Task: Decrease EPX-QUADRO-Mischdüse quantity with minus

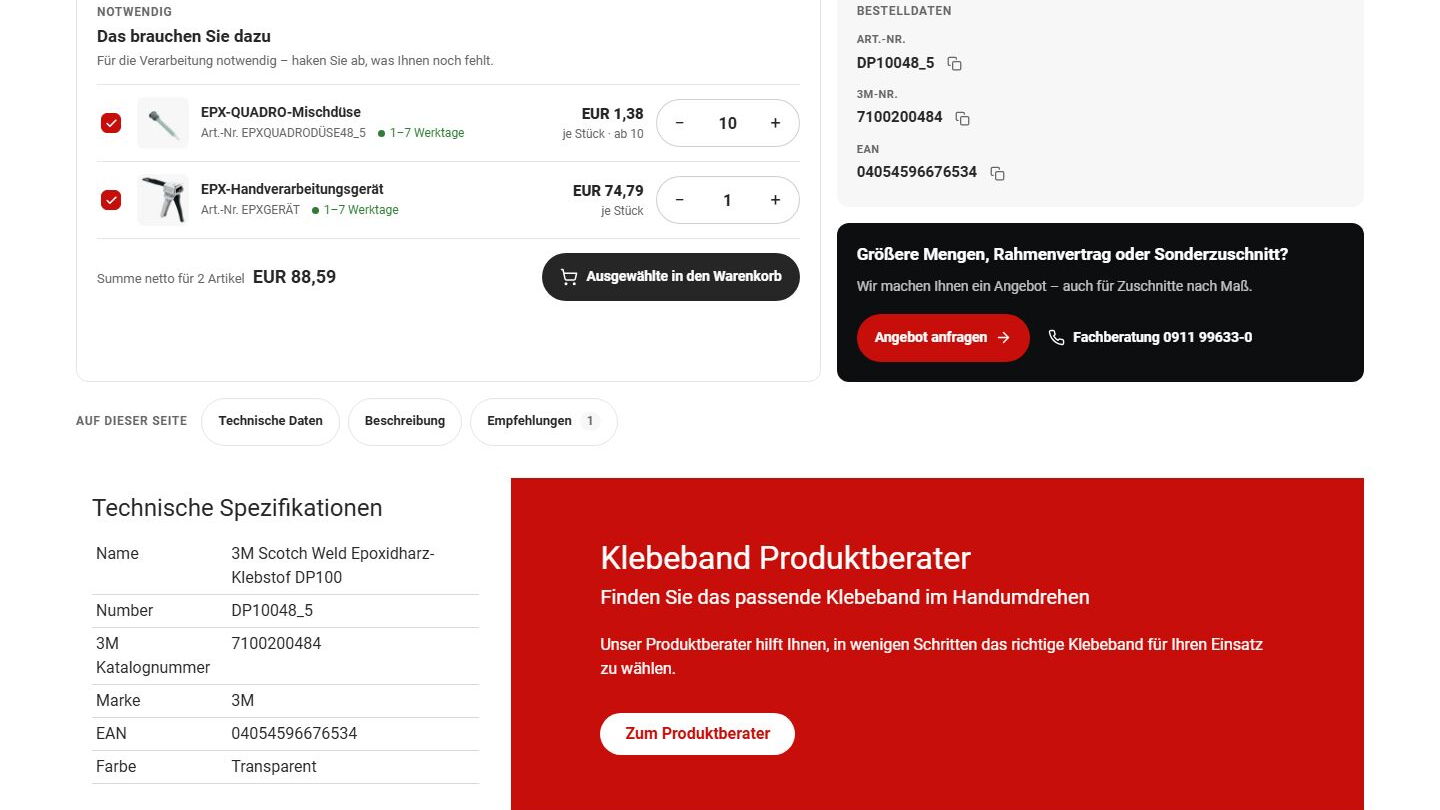Action: (680, 123)
